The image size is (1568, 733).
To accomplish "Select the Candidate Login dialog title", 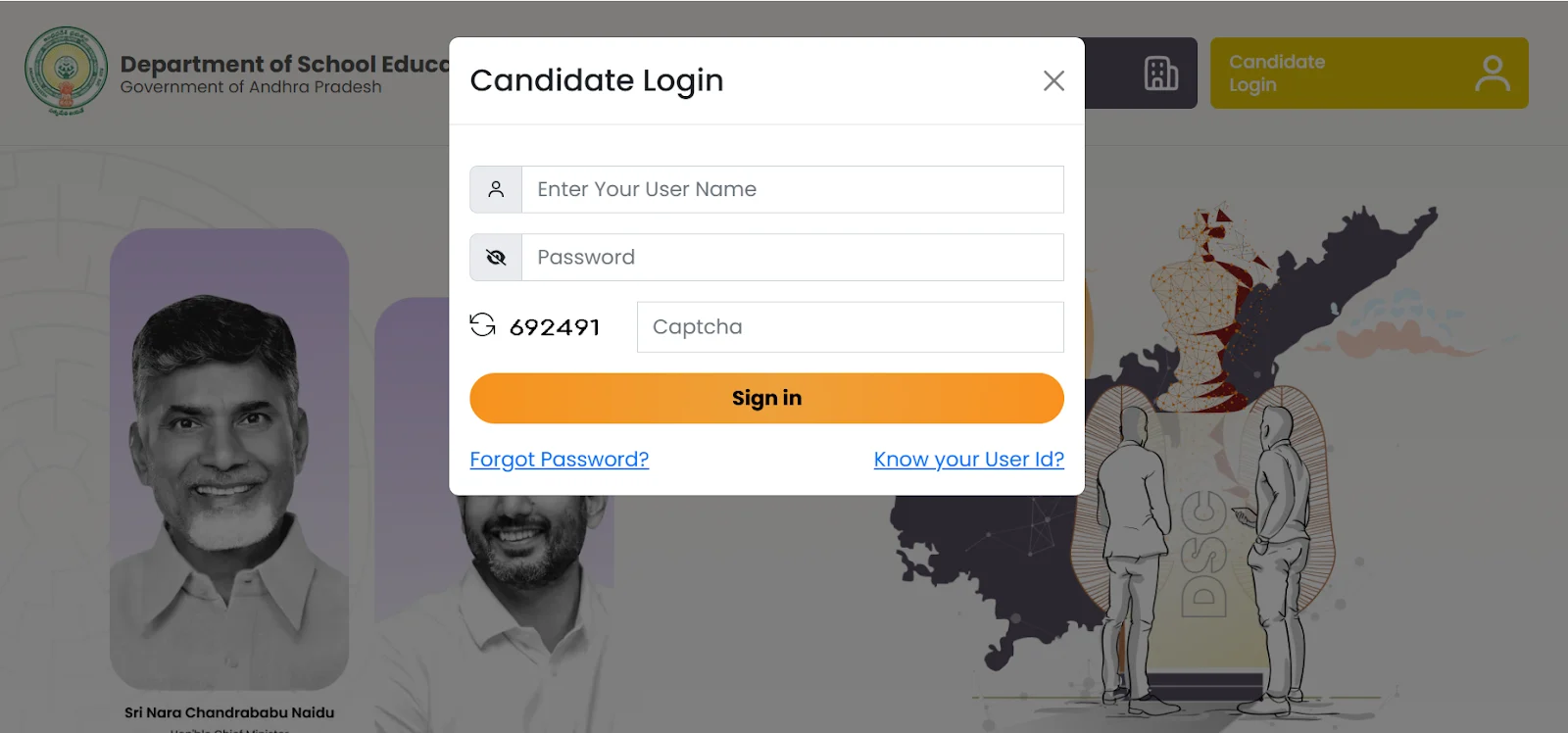I will click(x=597, y=80).
